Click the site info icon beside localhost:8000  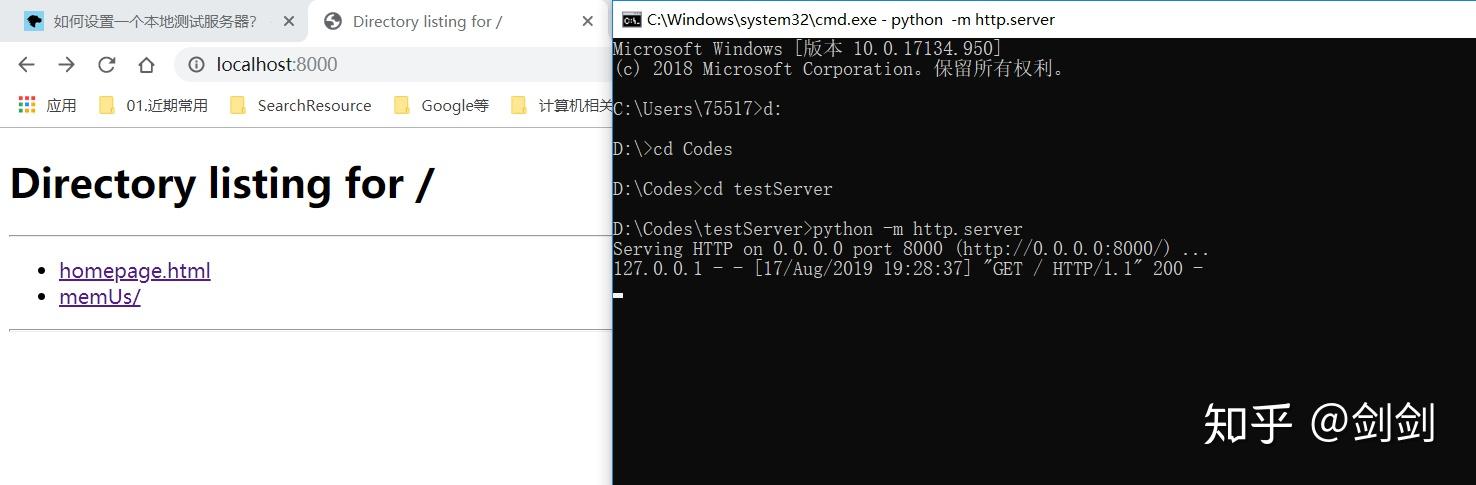[x=197, y=64]
